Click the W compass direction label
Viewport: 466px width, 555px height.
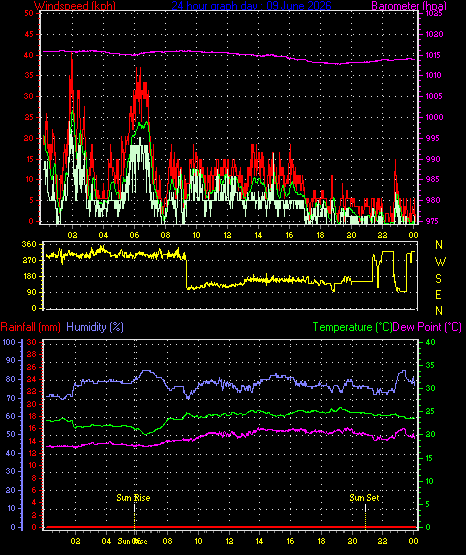click(x=440, y=262)
